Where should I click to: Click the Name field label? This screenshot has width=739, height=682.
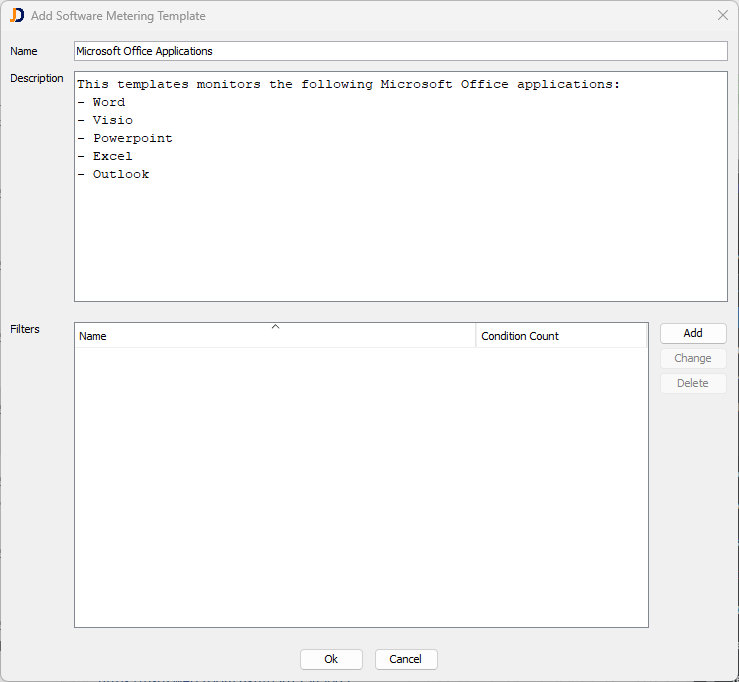pyautogui.click(x=24, y=51)
